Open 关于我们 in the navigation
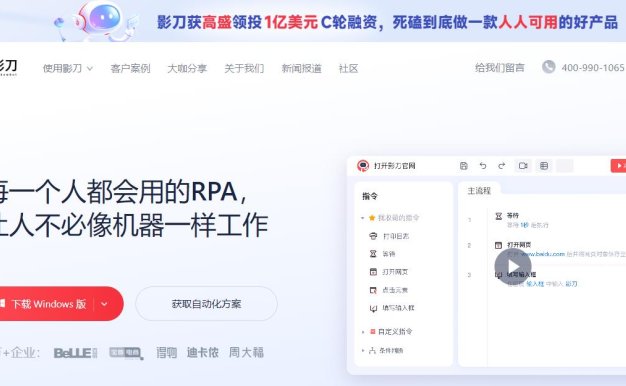 244,68
